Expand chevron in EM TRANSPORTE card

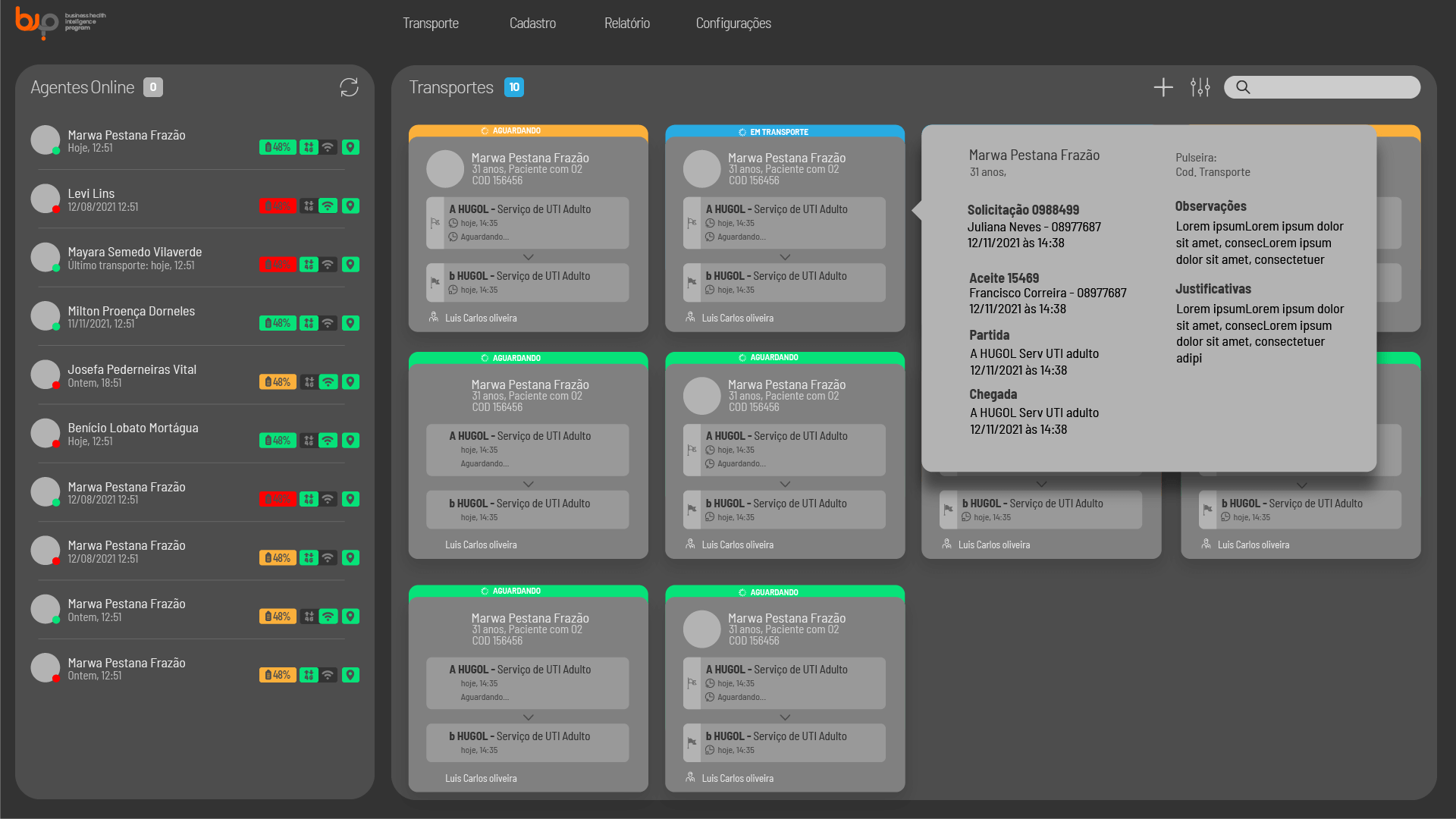(785, 257)
